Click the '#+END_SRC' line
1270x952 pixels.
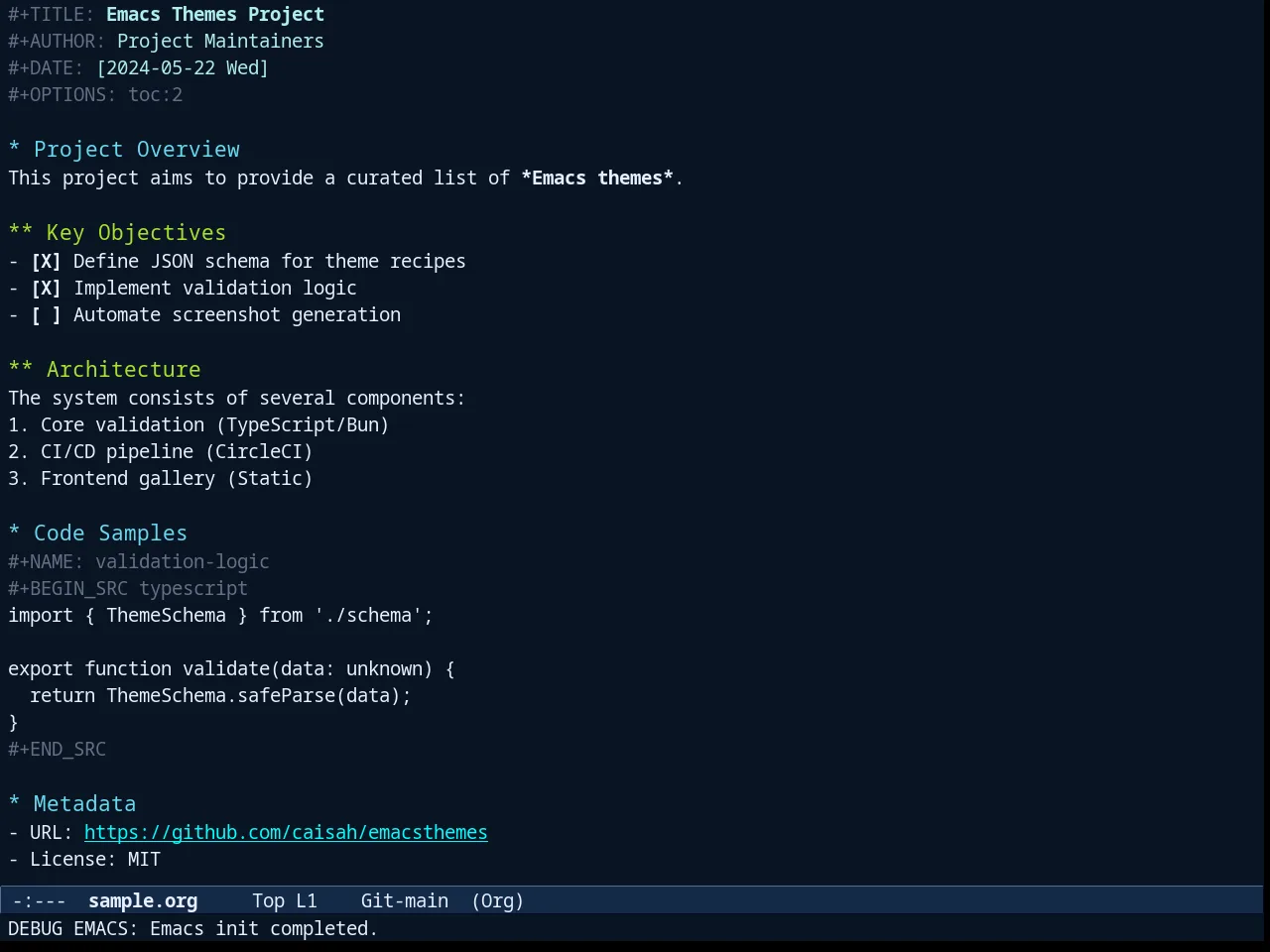click(57, 749)
